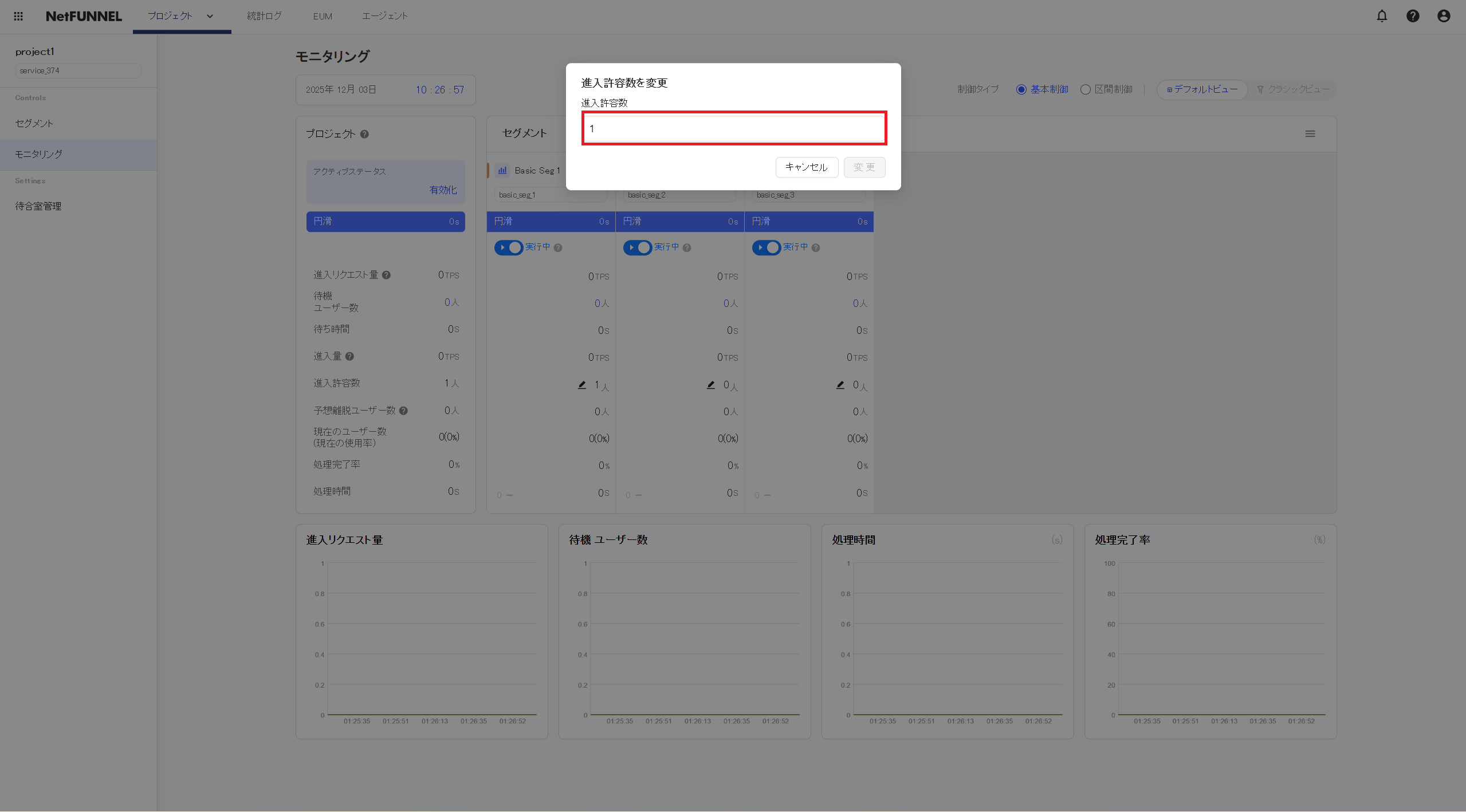Screen dimensions: 1466x812
Task: Open the help question mark icon top right
Action: click(x=1413, y=16)
